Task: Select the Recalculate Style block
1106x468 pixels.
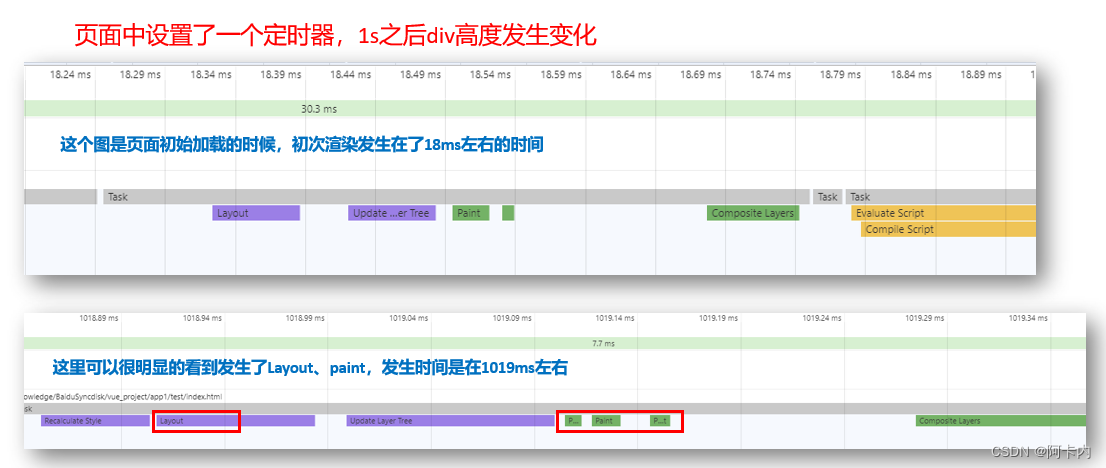Action: [95, 421]
